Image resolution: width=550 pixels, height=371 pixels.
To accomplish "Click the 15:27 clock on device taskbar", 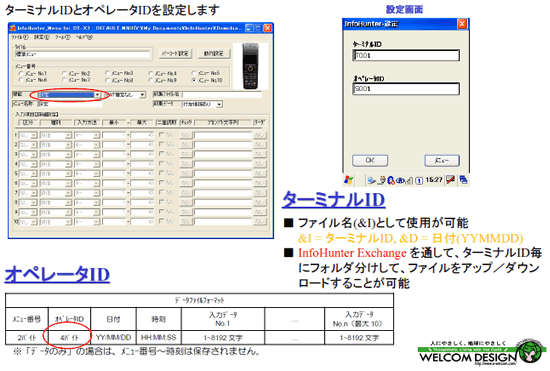I will coord(434,180).
